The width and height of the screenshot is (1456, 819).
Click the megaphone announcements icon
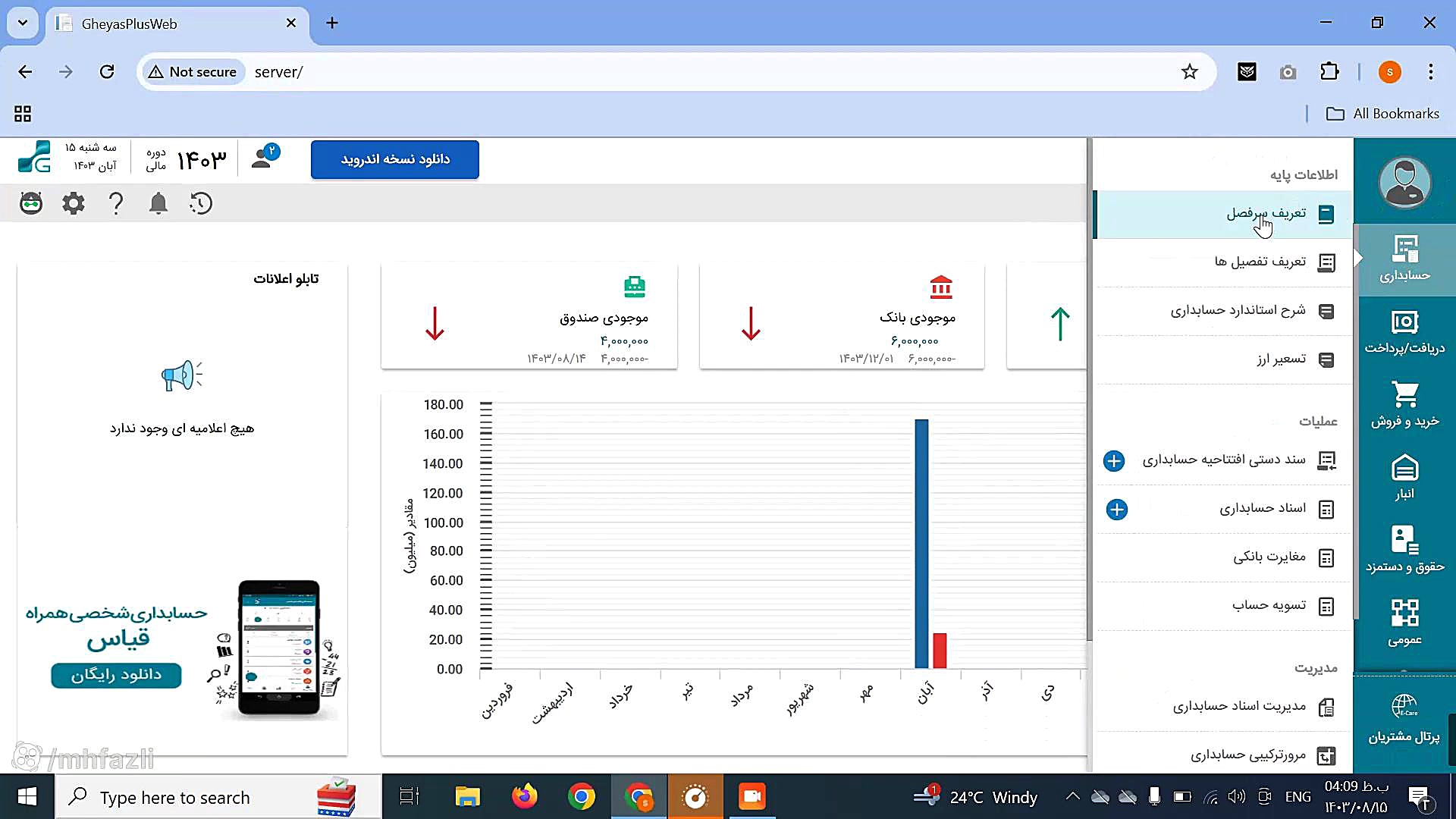click(182, 376)
